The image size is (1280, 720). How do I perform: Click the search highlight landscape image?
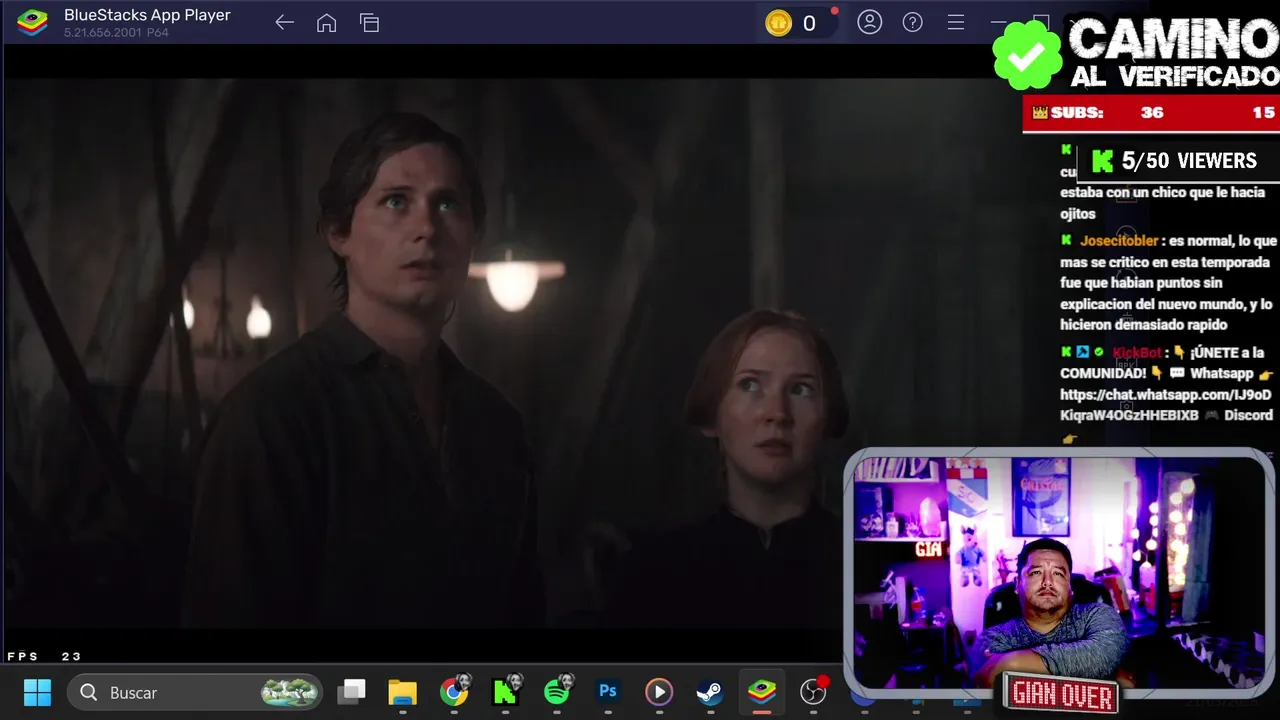[290, 692]
